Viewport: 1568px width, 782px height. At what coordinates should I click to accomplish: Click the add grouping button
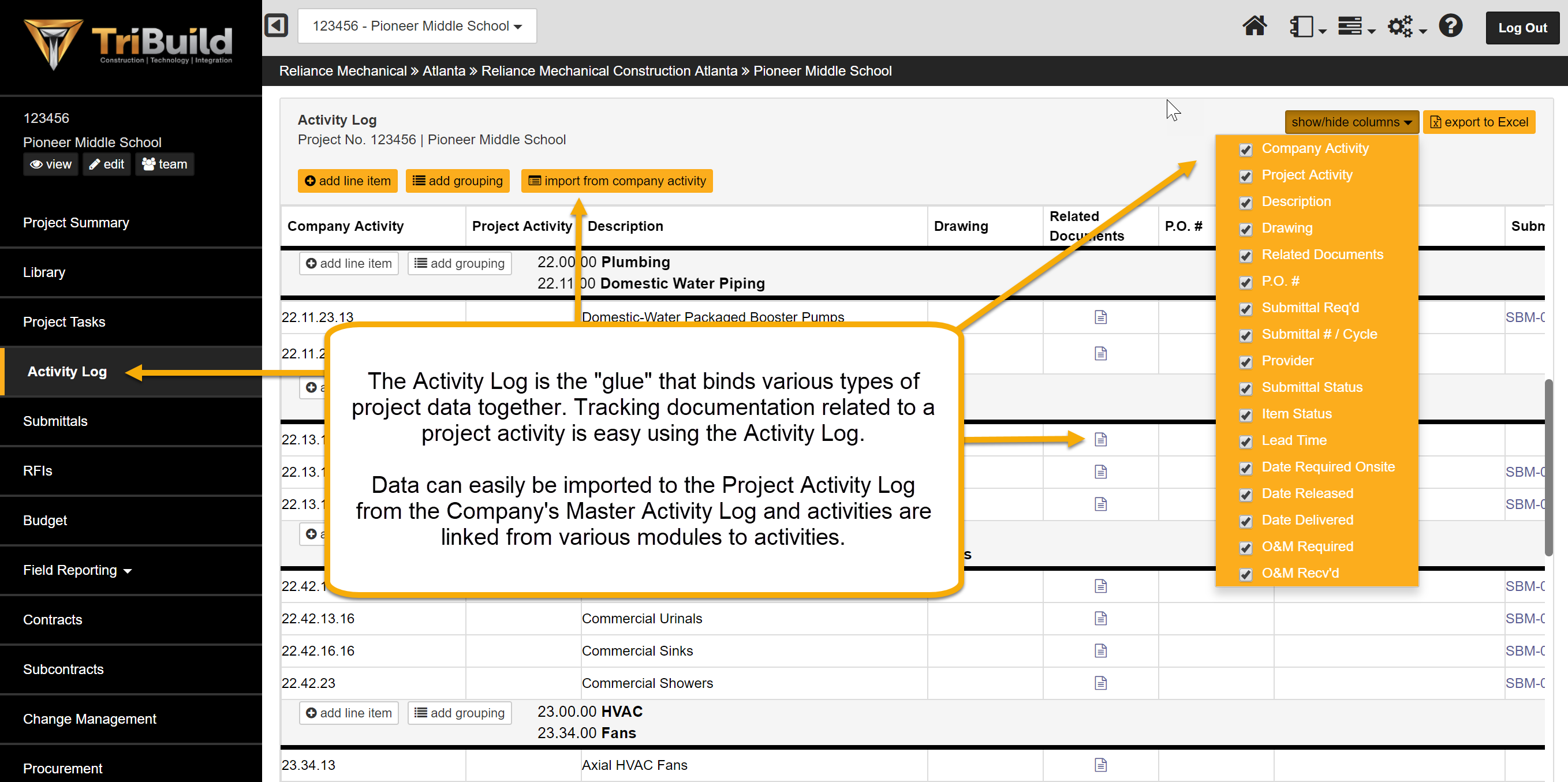pyautogui.click(x=459, y=181)
